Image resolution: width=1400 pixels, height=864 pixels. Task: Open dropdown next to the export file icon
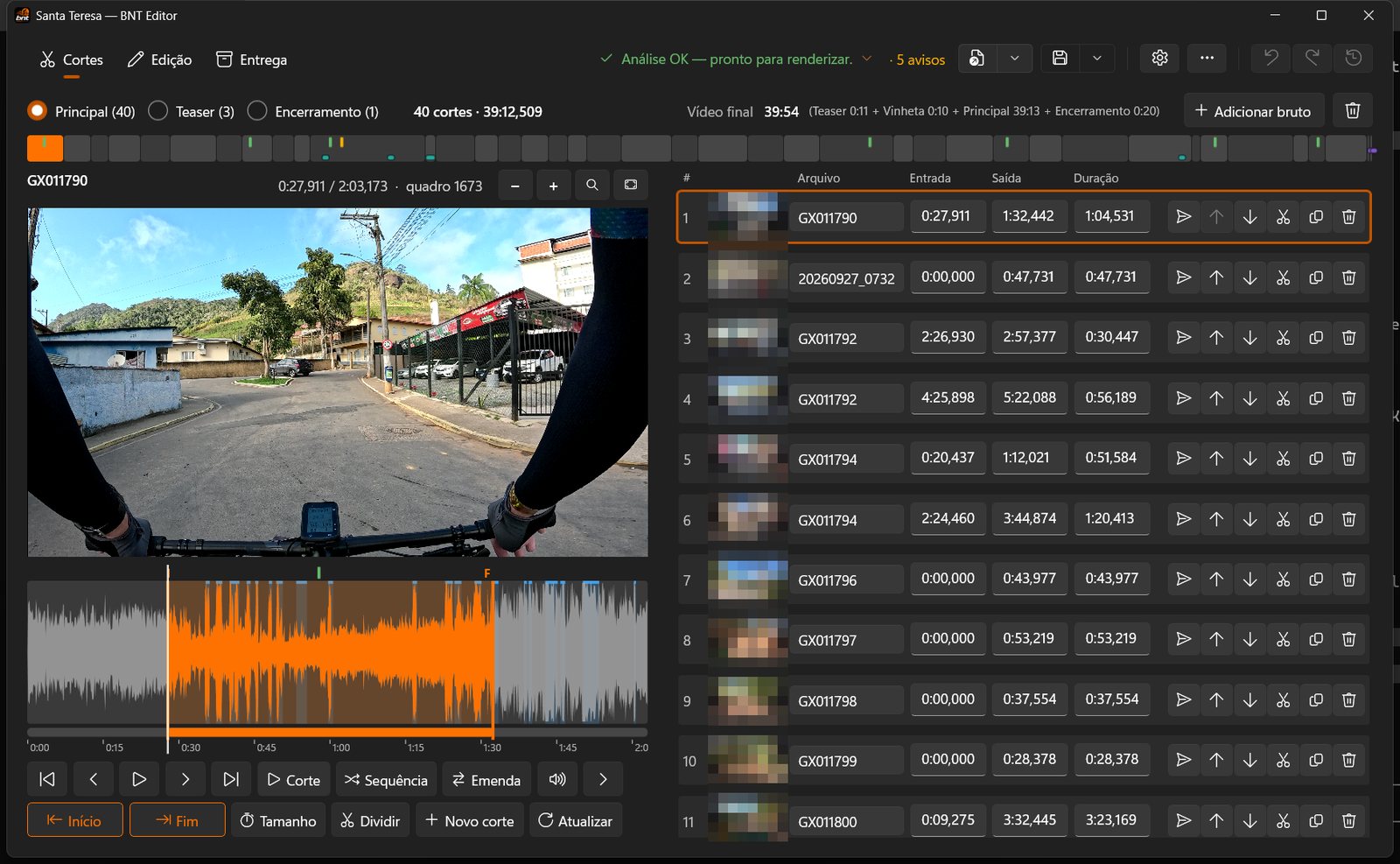click(1014, 58)
